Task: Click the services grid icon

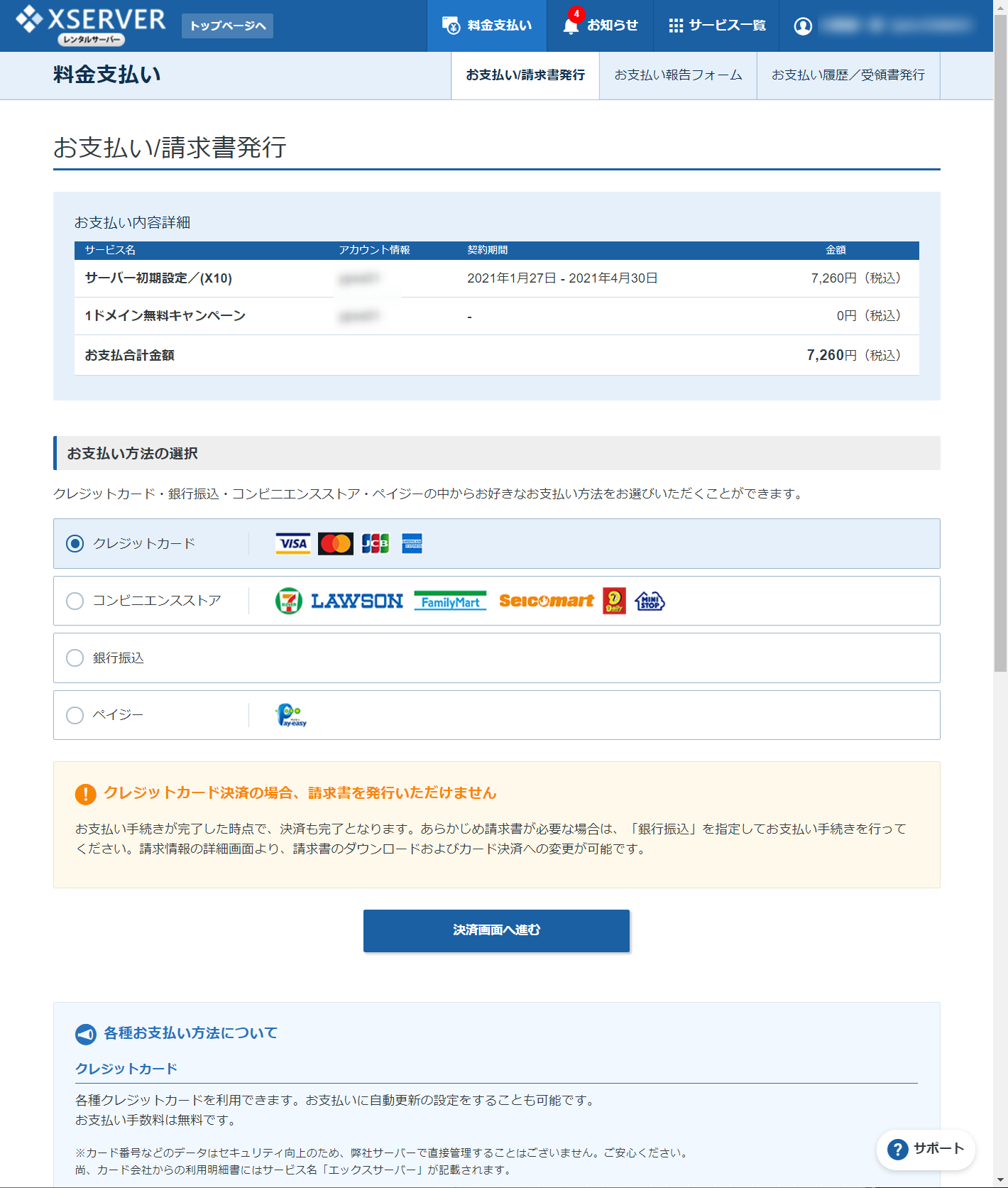Action: (x=676, y=26)
